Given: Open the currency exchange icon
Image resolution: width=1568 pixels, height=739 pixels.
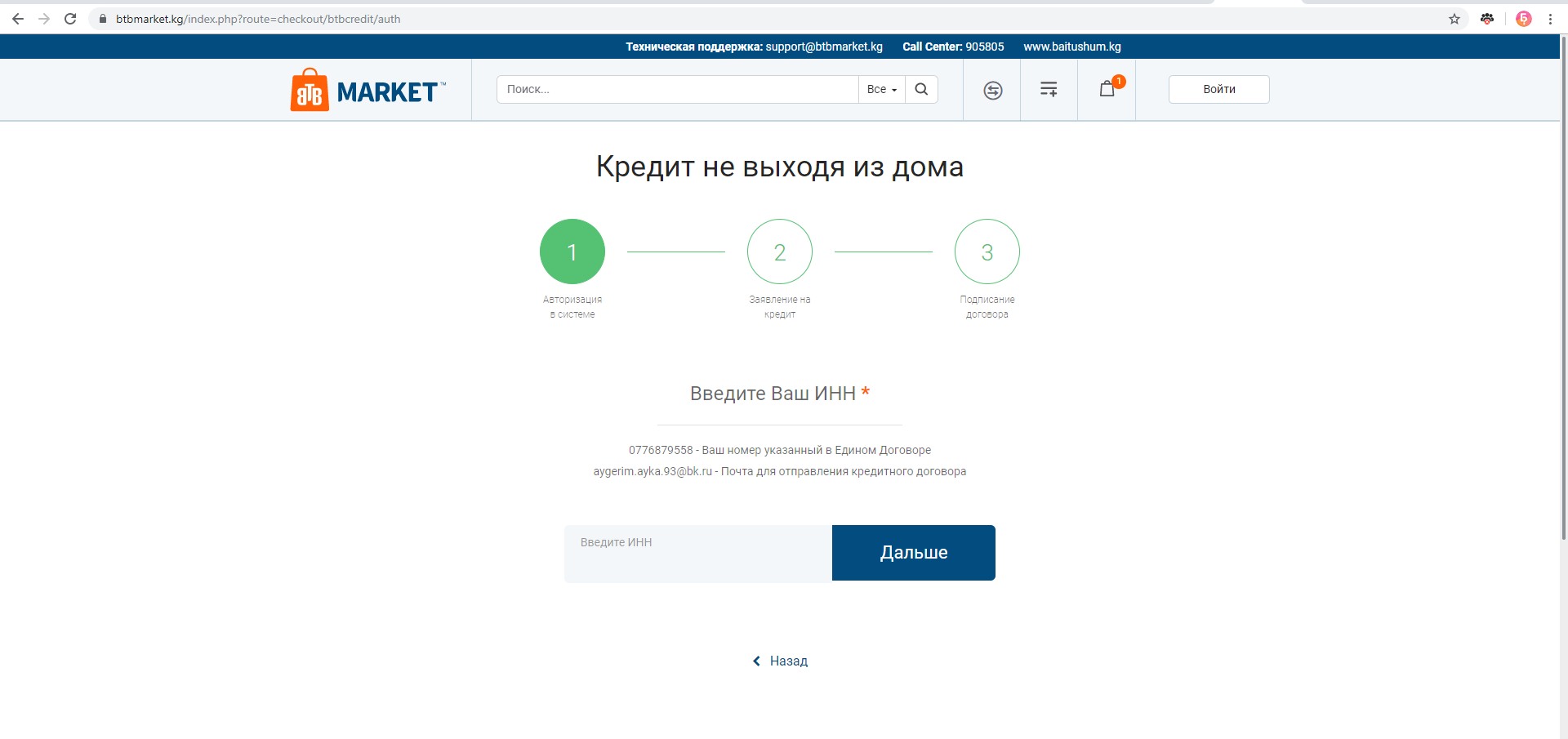Looking at the screenshot, I should coord(992,90).
